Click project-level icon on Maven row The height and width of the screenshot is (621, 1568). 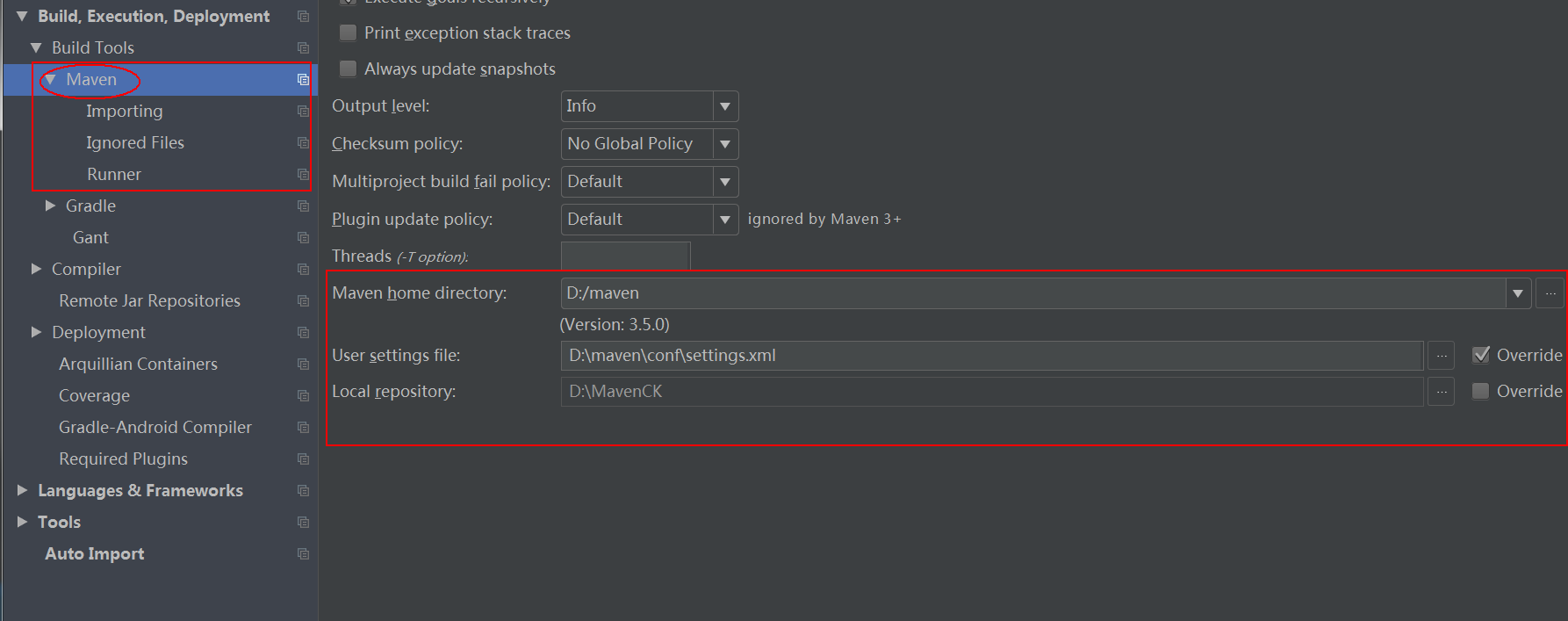tap(303, 80)
